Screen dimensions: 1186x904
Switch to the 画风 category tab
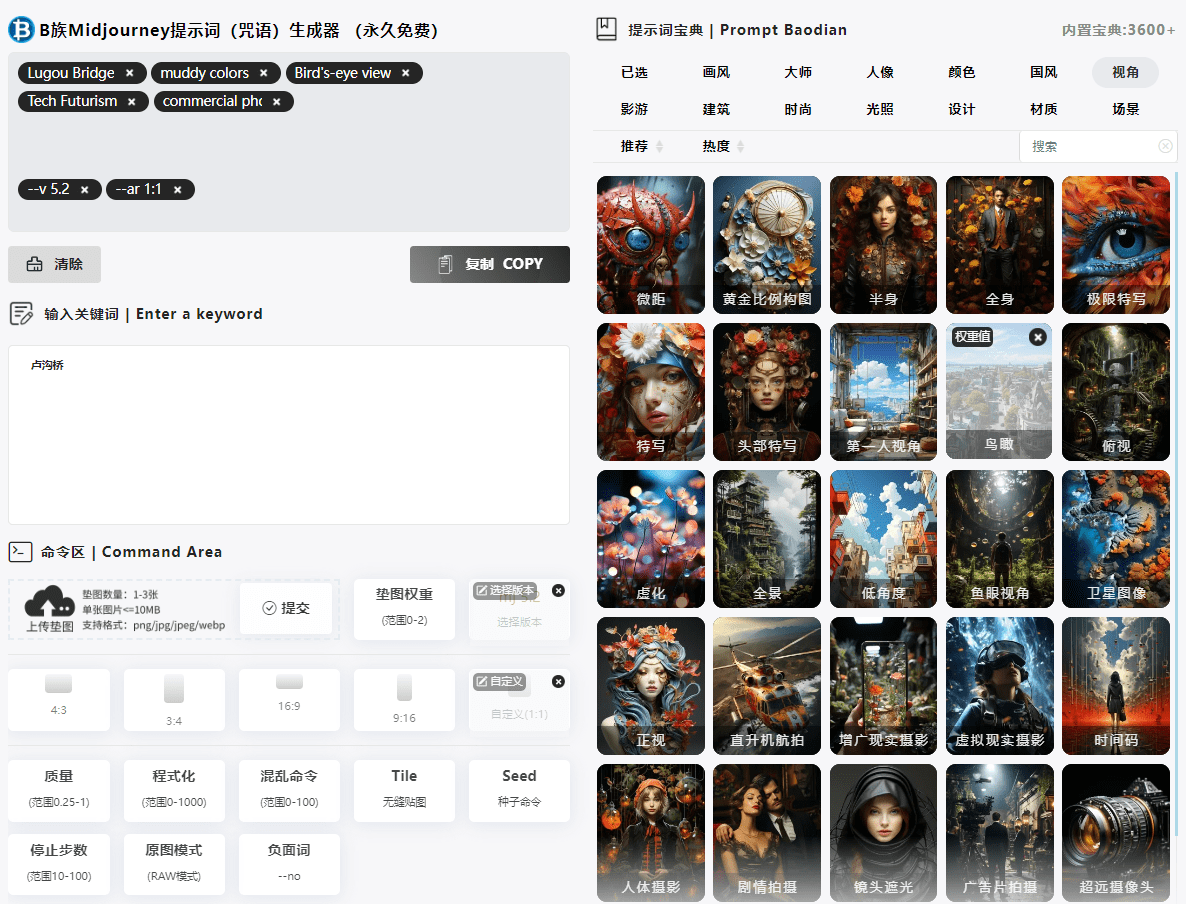click(716, 72)
